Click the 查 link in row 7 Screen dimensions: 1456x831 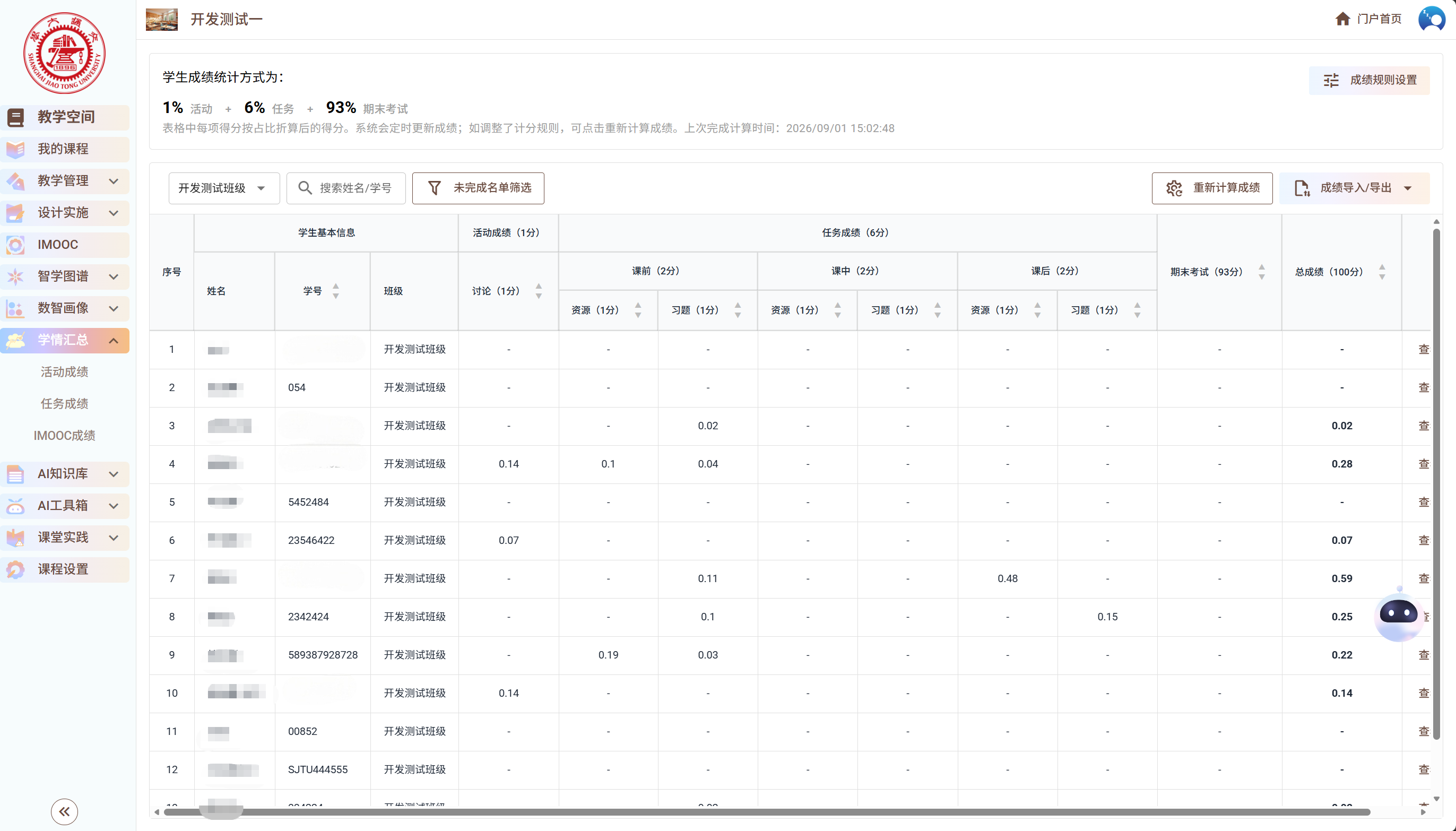(1424, 579)
